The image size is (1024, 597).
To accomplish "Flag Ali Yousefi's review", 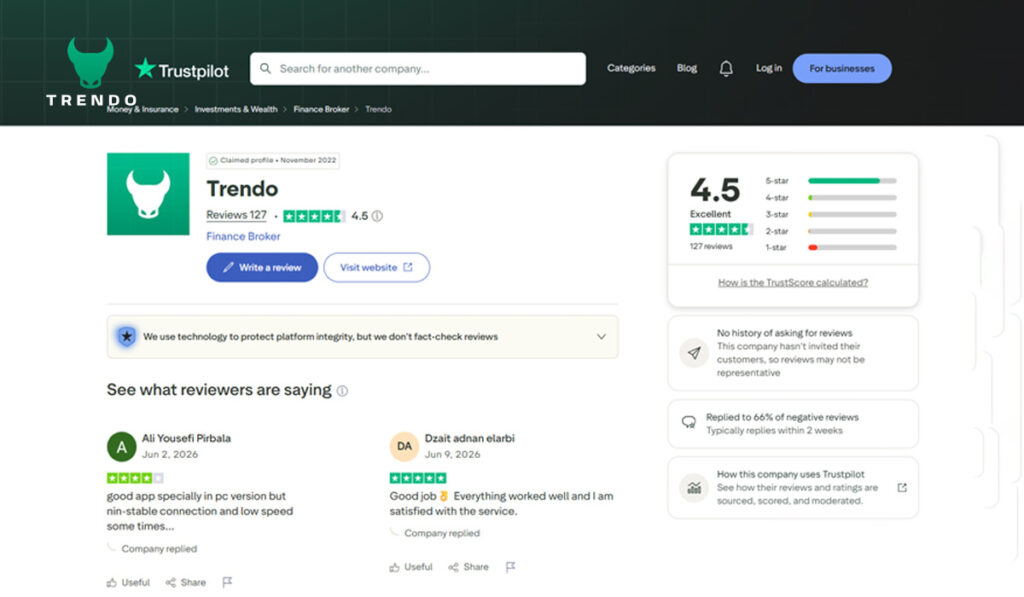I will tap(227, 582).
